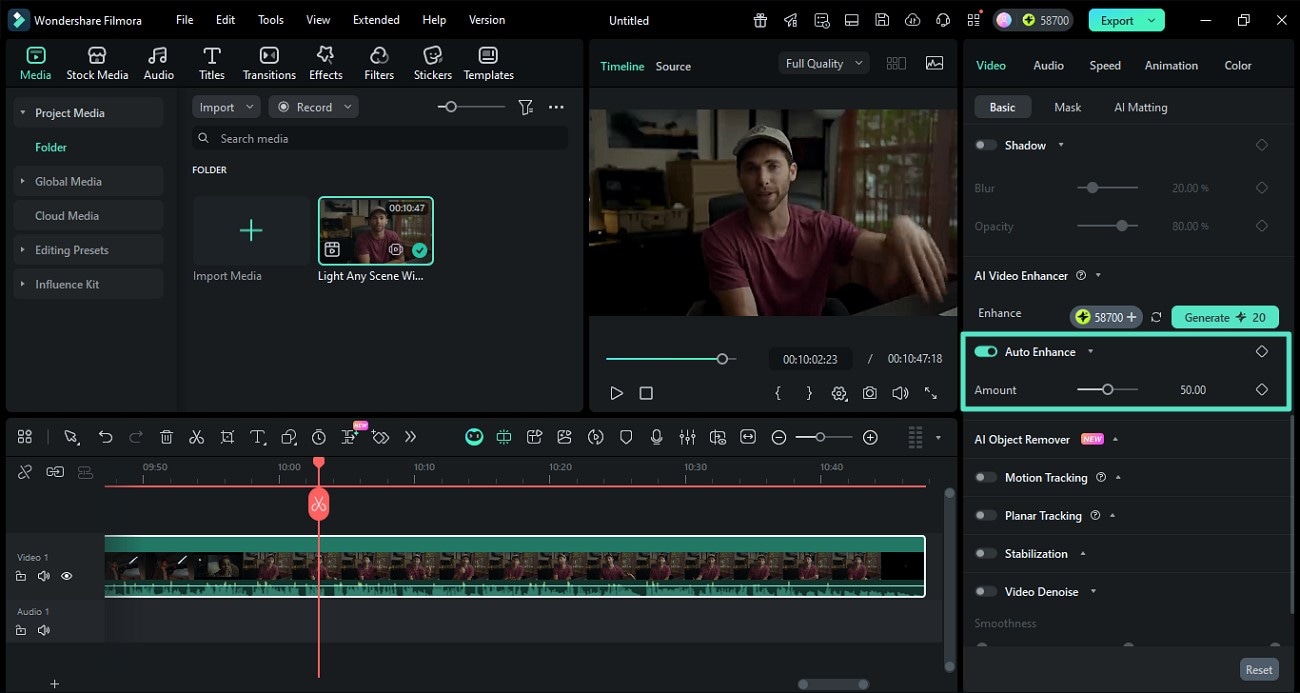This screenshot has width=1300, height=693.
Task: Click the snapshot camera icon under preview
Action: tap(870, 394)
